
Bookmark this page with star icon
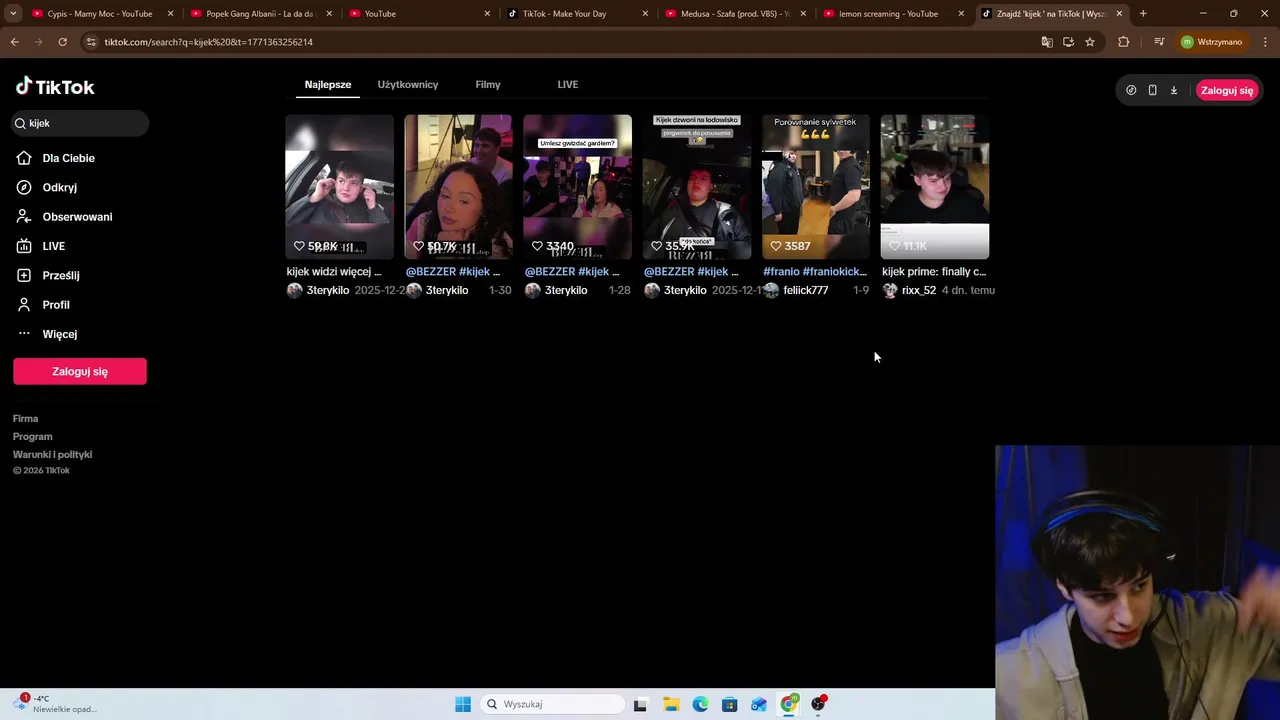point(1090,42)
